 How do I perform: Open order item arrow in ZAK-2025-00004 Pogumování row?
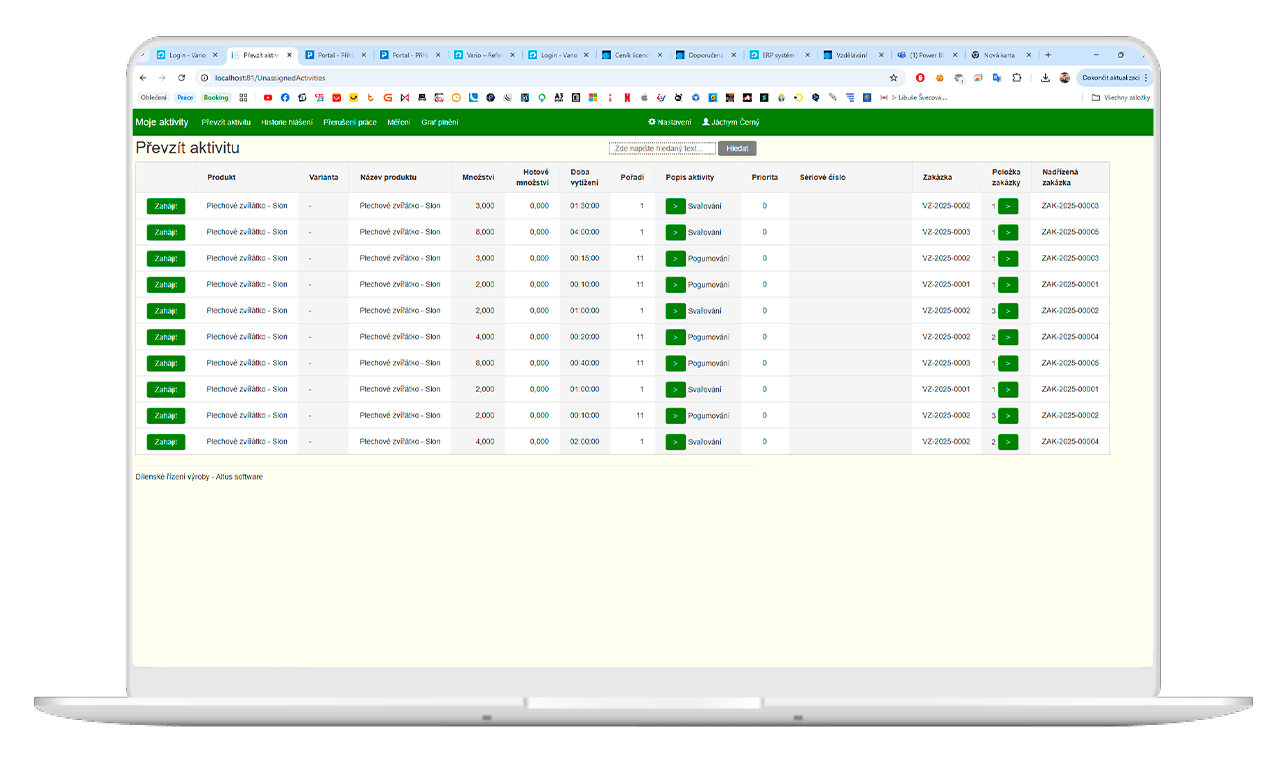(x=1008, y=337)
